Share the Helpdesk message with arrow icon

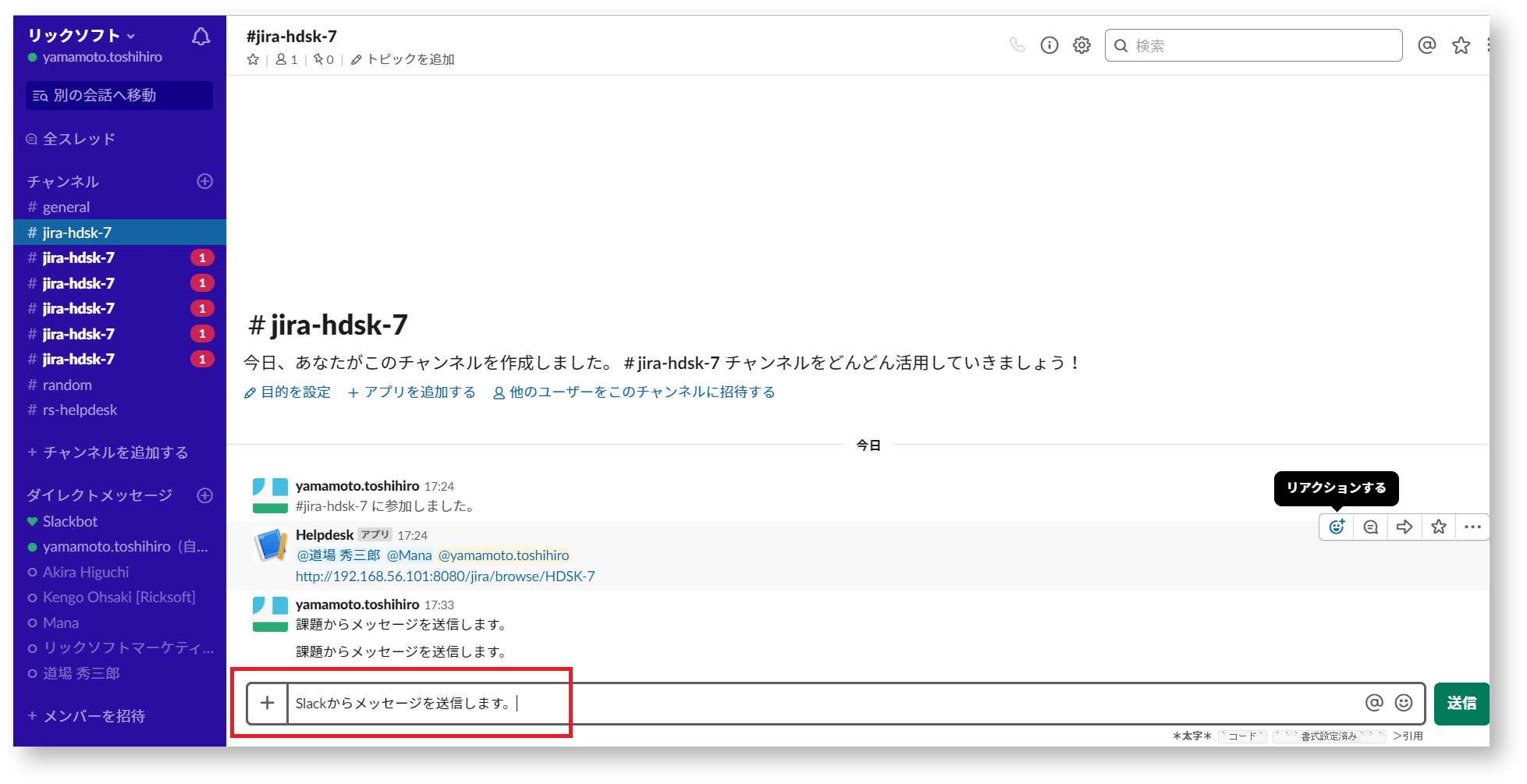click(1404, 527)
